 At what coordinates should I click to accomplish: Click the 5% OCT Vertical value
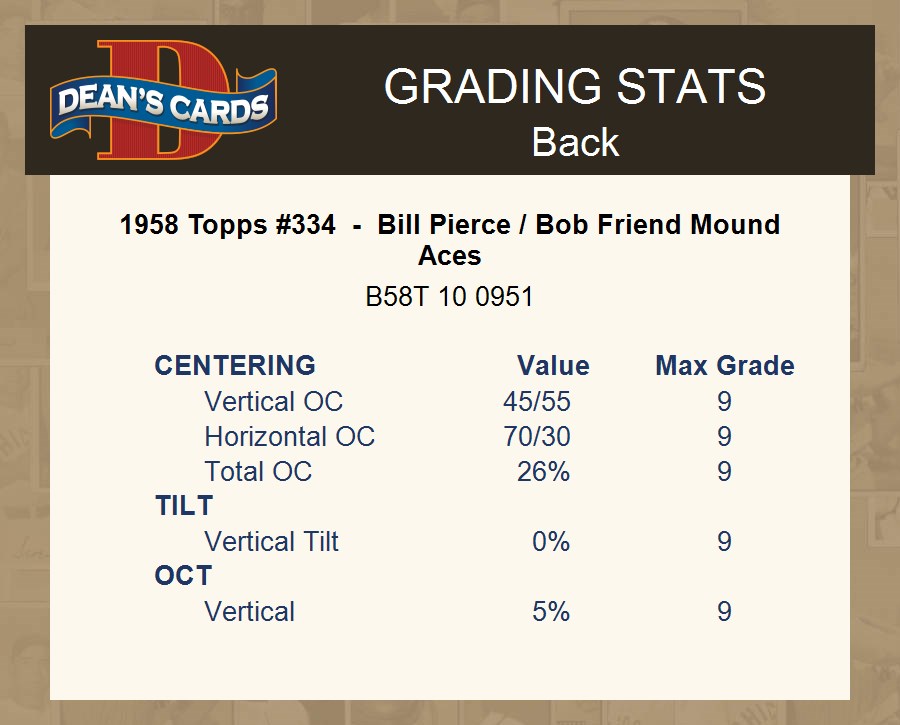point(550,612)
